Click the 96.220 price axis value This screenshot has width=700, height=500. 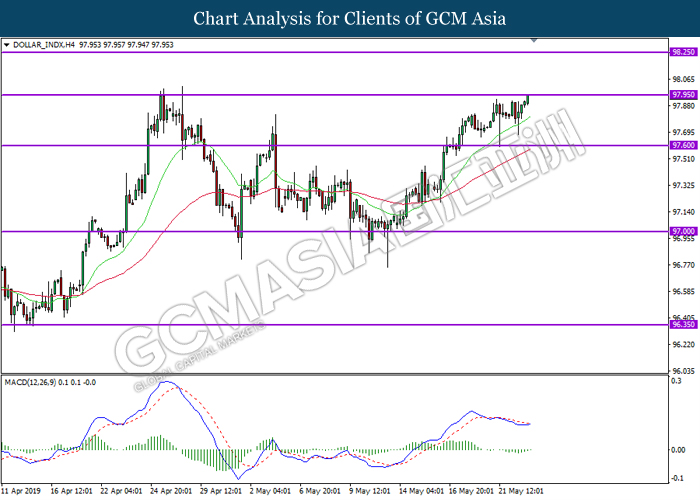(683, 345)
